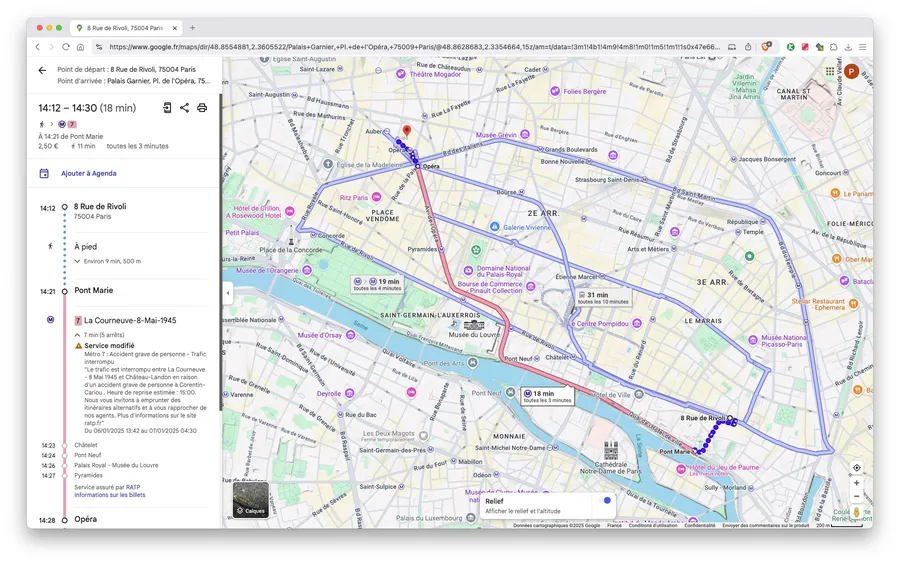Open Google account avatar P
900x564 pixels.
pyautogui.click(x=851, y=72)
